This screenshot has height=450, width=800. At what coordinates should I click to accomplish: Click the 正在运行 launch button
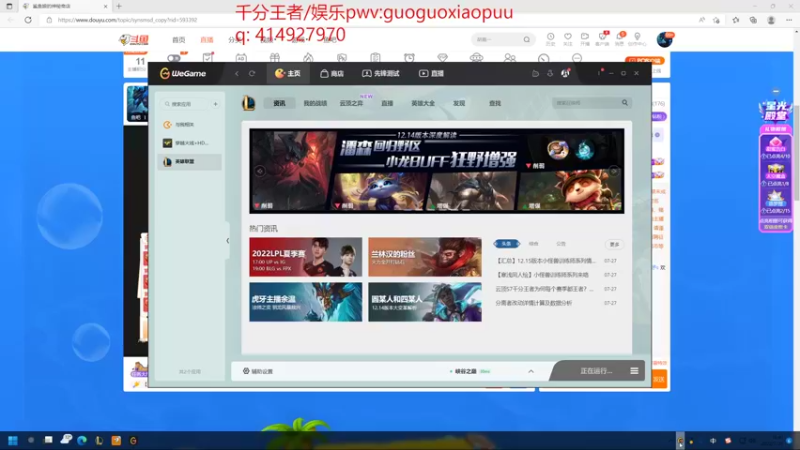click(595, 371)
